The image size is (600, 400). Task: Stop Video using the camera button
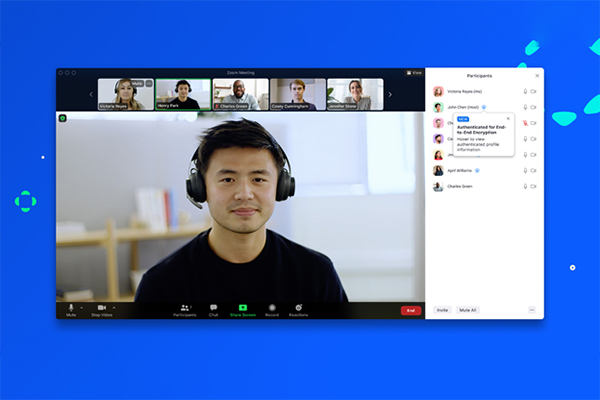[x=102, y=307]
